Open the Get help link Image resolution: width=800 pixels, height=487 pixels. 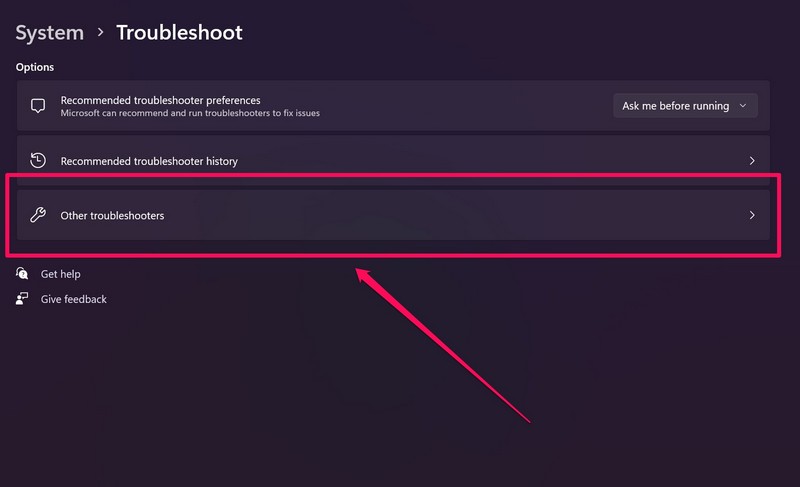coord(60,274)
